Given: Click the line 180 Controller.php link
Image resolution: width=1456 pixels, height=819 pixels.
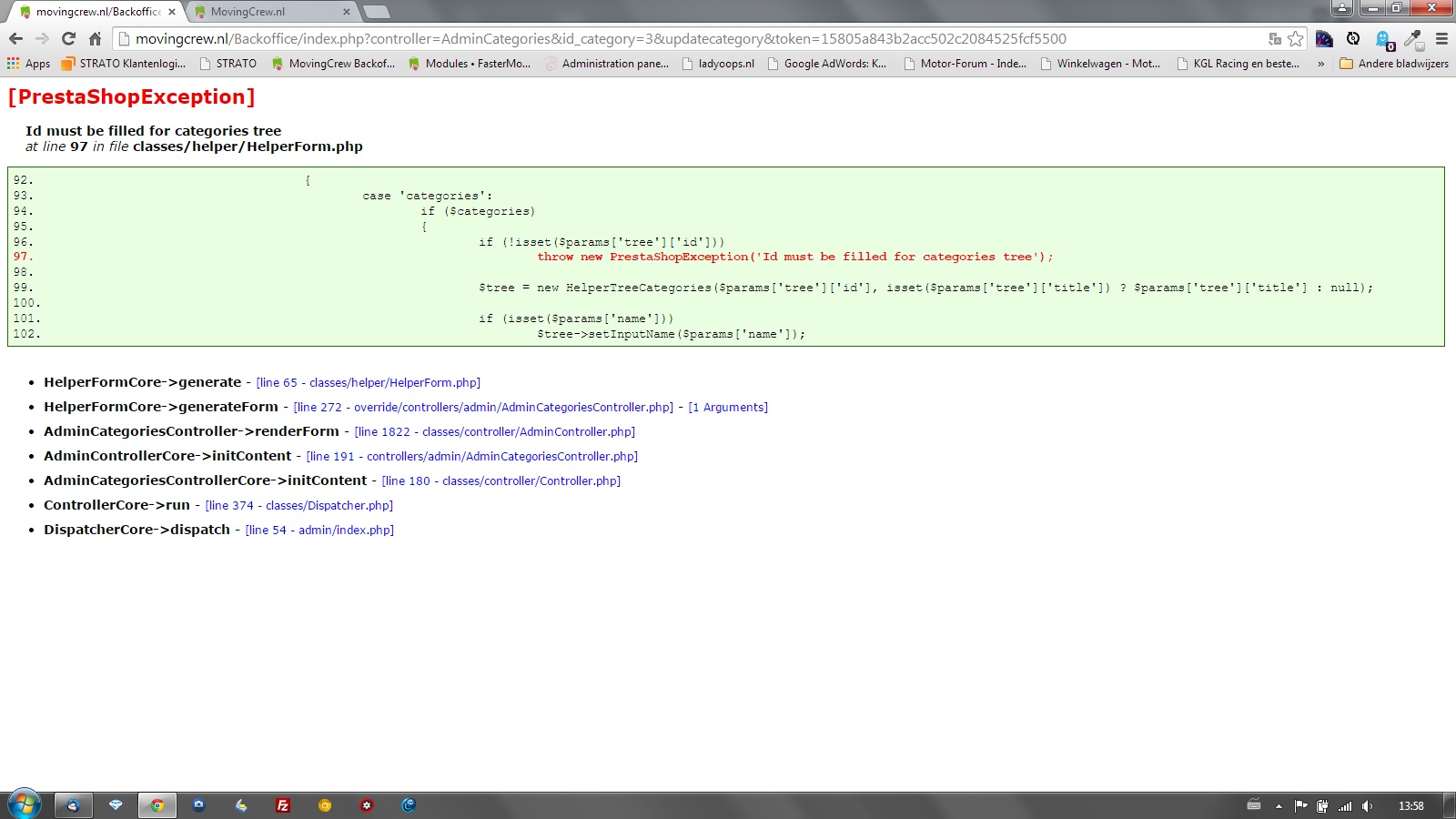Looking at the screenshot, I should pyautogui.click(x=501, y=481).
